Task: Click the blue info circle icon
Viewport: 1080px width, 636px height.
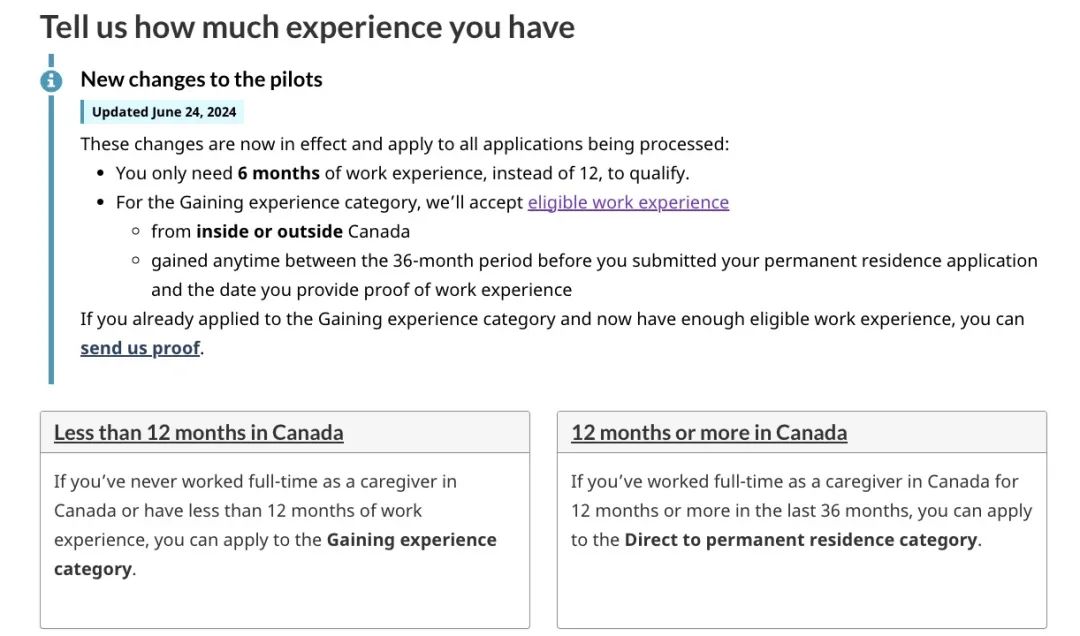Action: [51, 81]
